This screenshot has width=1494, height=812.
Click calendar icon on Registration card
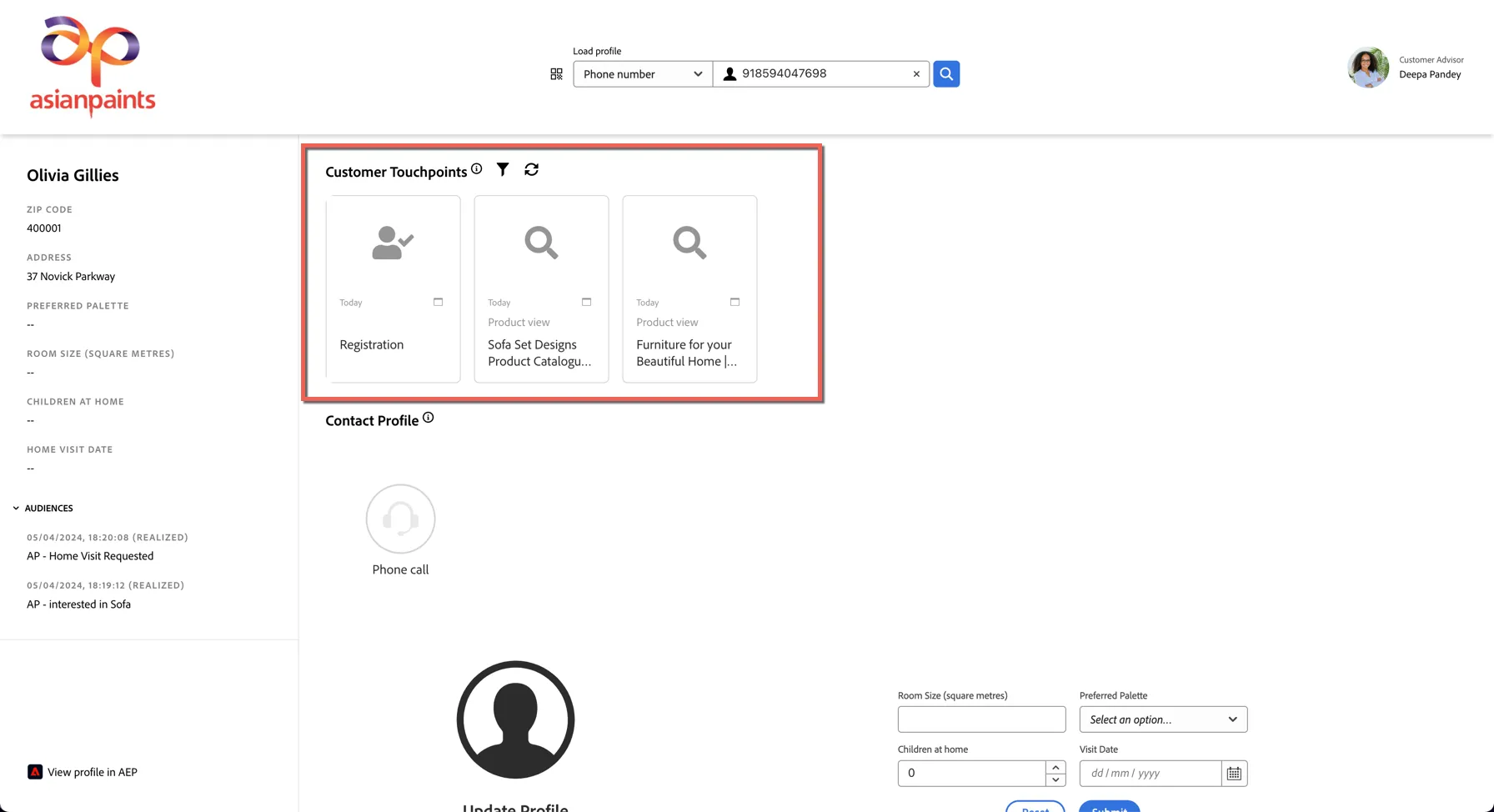[x=438, y=302]
